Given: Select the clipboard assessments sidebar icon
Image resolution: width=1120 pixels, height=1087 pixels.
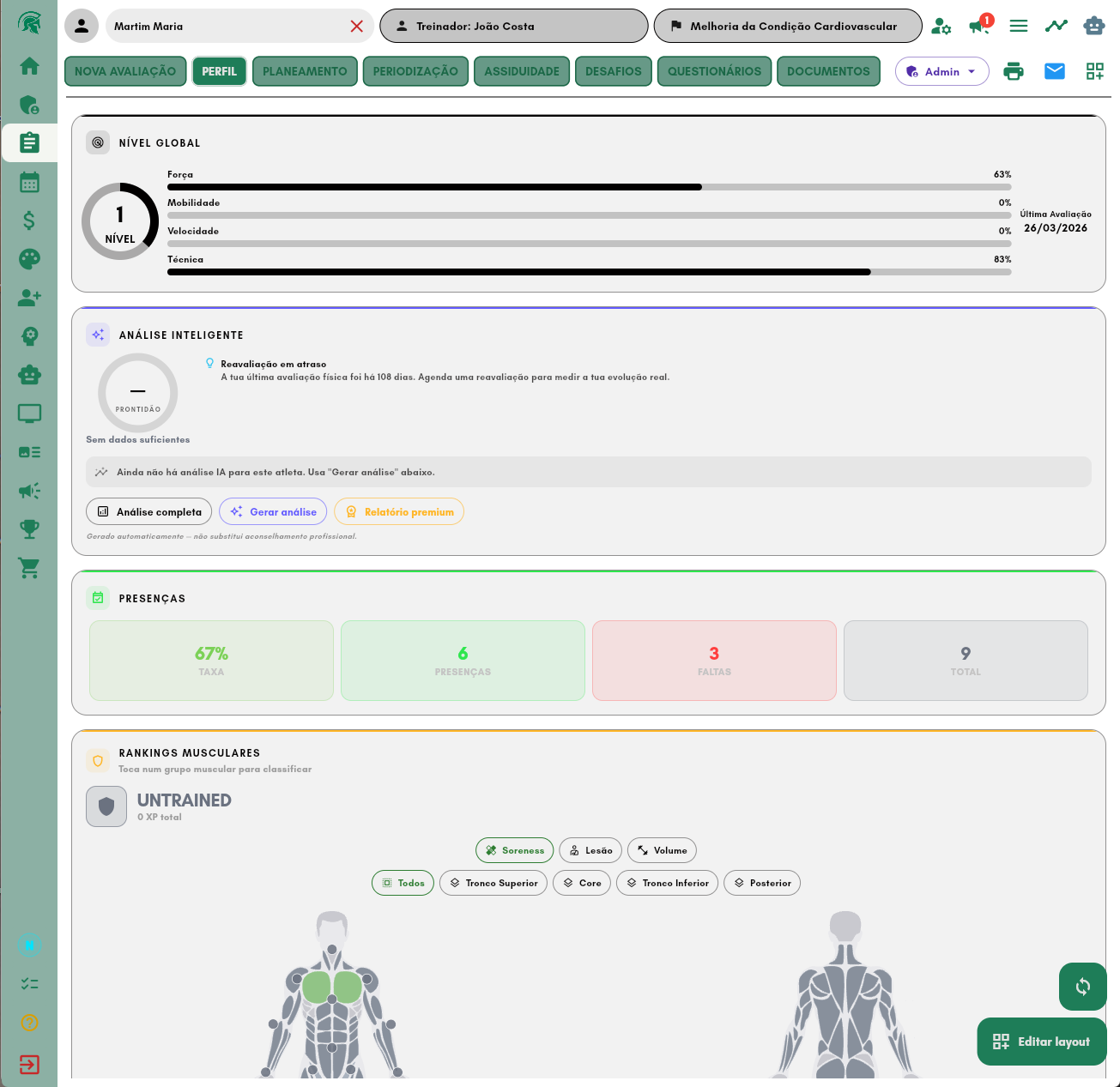Looking at the screenshot, I should [29, 142].
